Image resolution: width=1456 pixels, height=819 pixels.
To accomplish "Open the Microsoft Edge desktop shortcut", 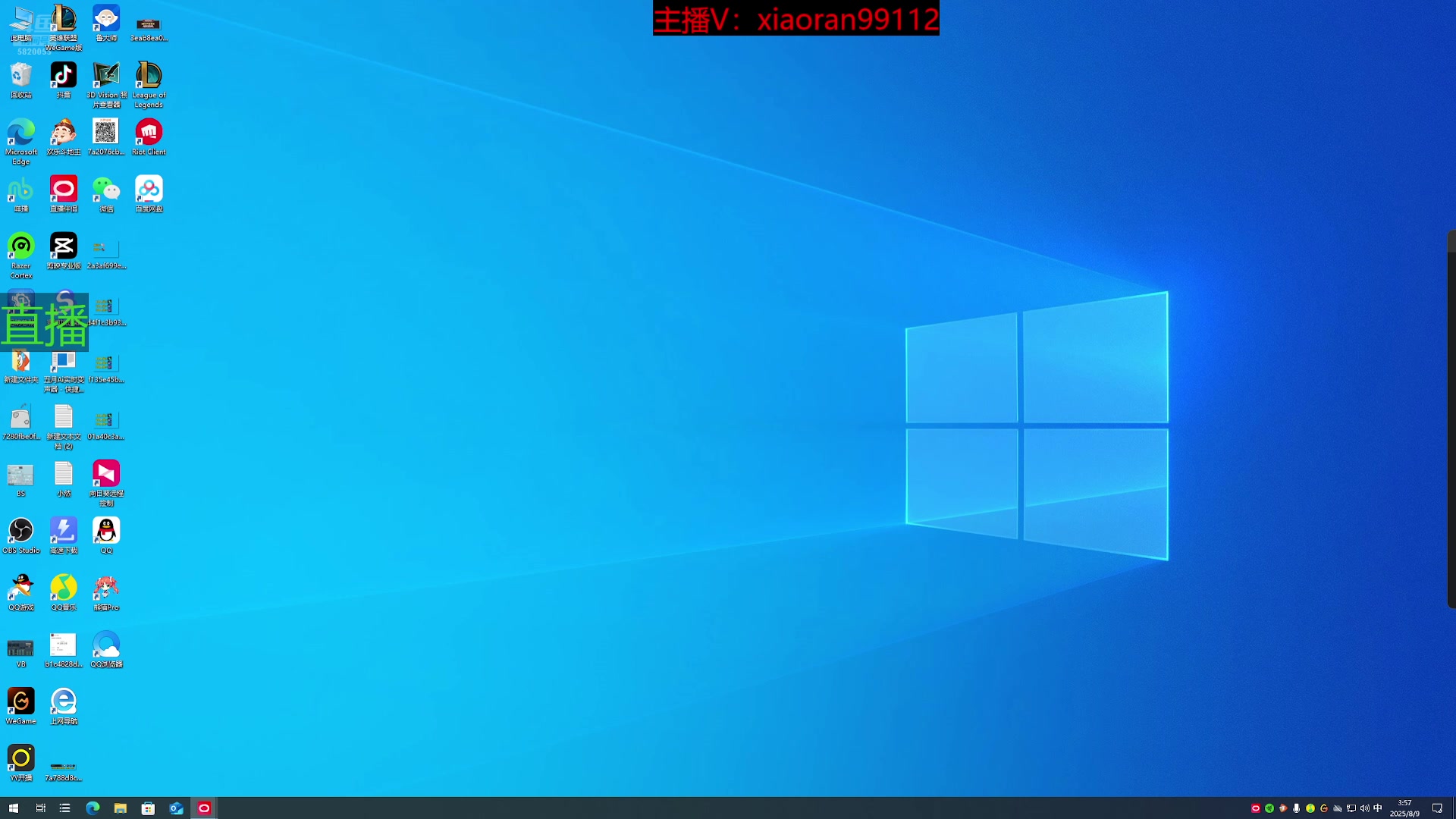I will point(21,142).
